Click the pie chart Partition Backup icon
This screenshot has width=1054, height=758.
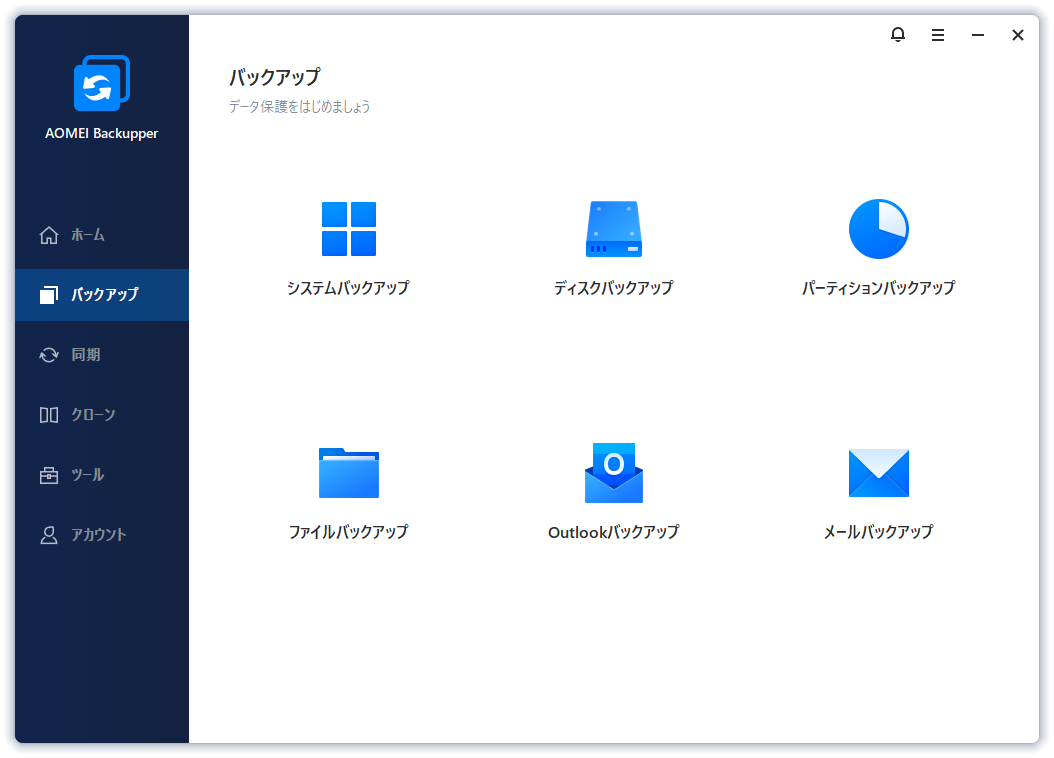878,229
